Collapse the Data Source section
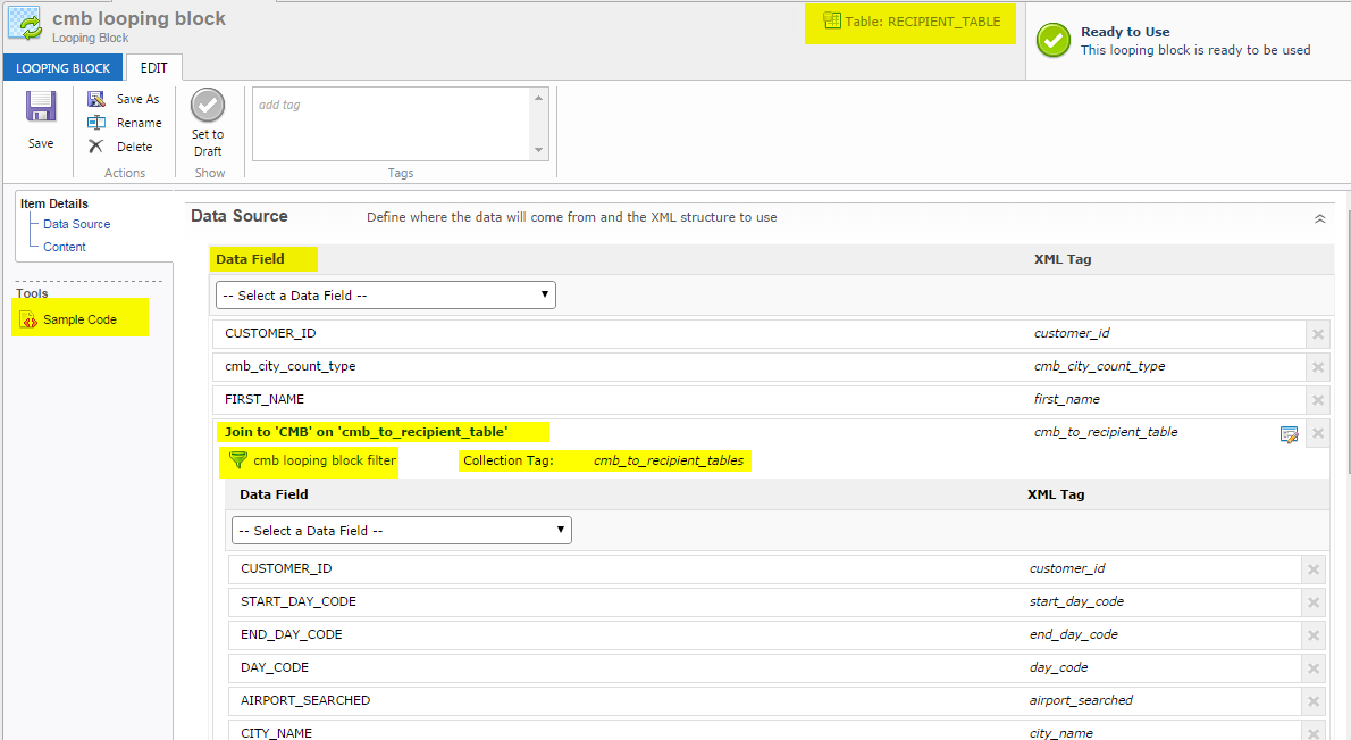Screen dimensions: 1351x740 tap(1319, 218)
